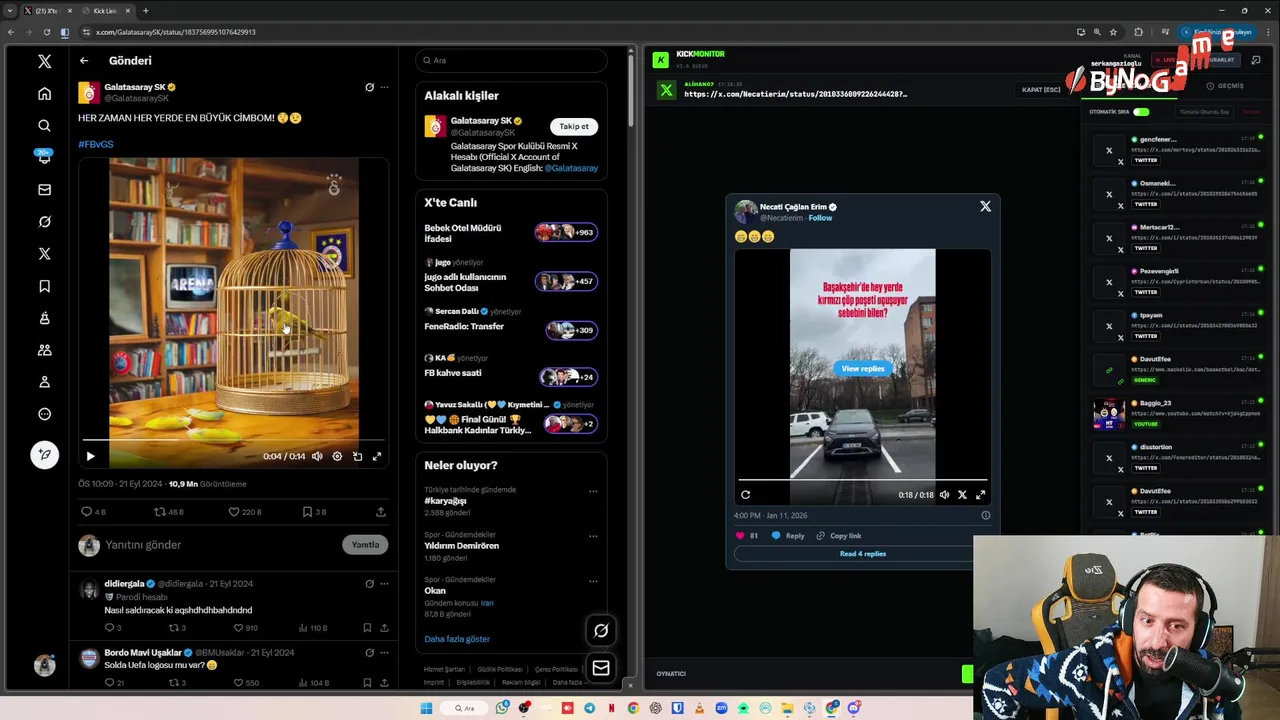The image size is (1280, 720).
Task: Open more options on didiergala reply
Action: click(384, 584)
